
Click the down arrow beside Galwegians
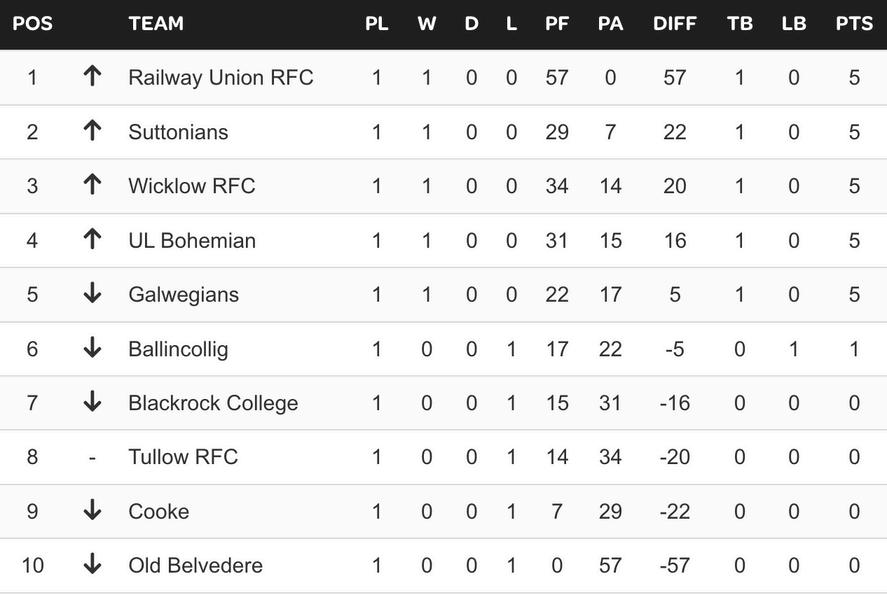92,293
